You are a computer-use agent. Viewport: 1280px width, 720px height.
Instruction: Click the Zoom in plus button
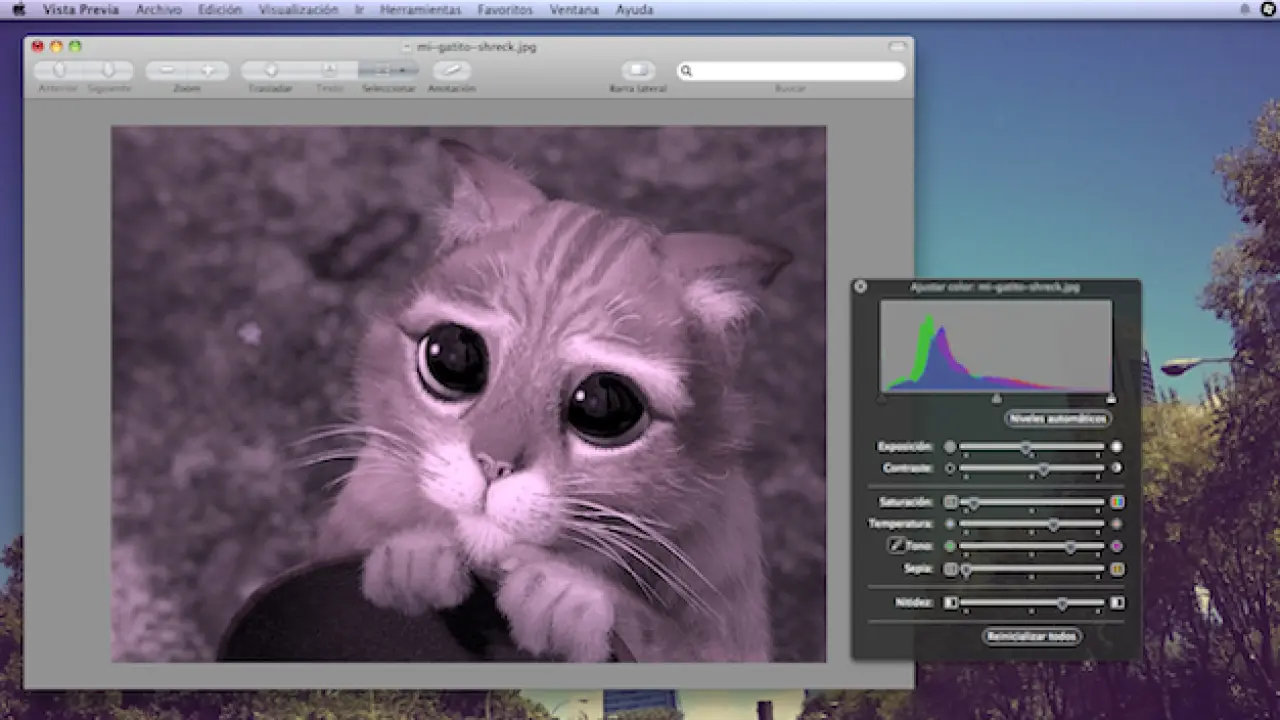point(208,70)
